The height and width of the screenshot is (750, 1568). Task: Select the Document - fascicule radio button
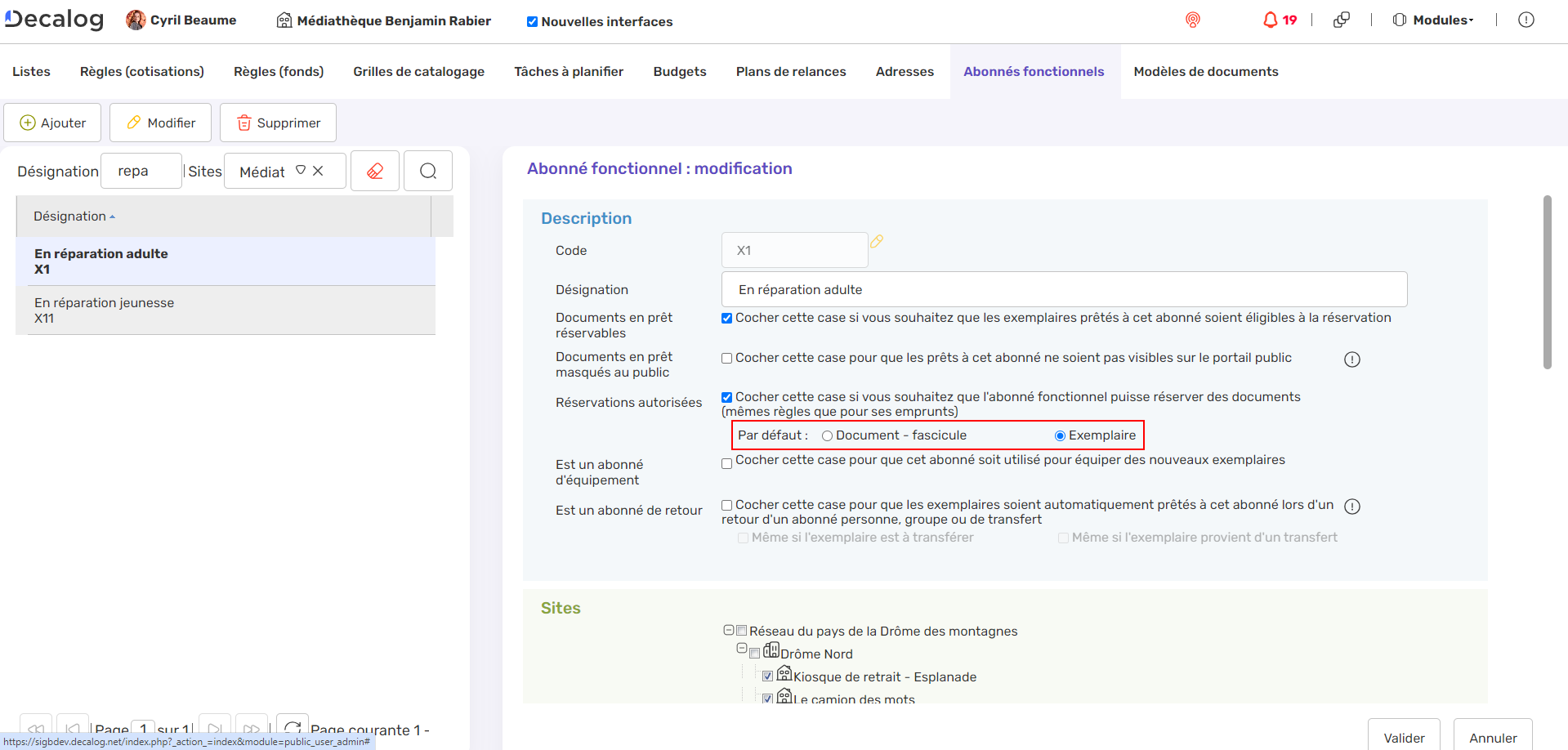point(827,436)
